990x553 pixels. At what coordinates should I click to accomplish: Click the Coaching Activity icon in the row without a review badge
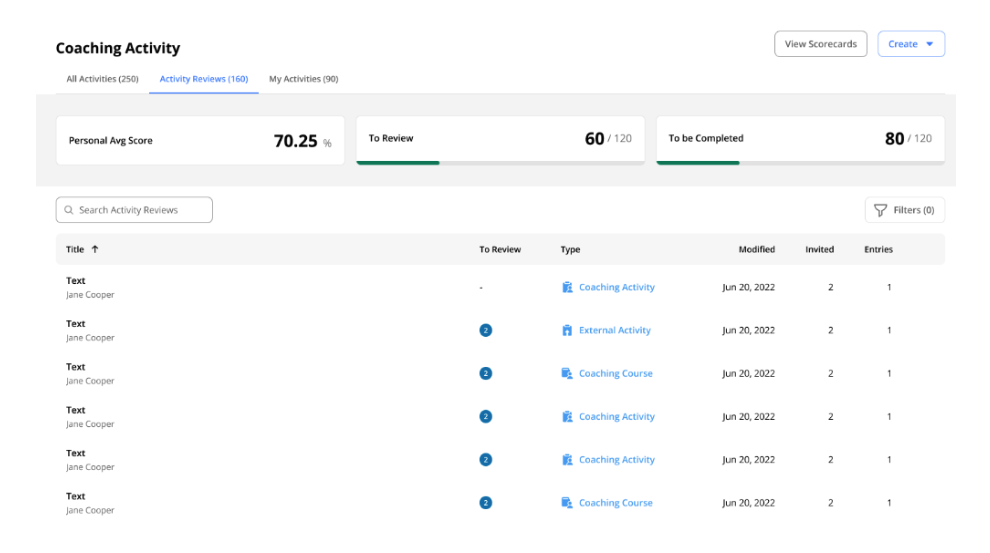click(567, 287)
